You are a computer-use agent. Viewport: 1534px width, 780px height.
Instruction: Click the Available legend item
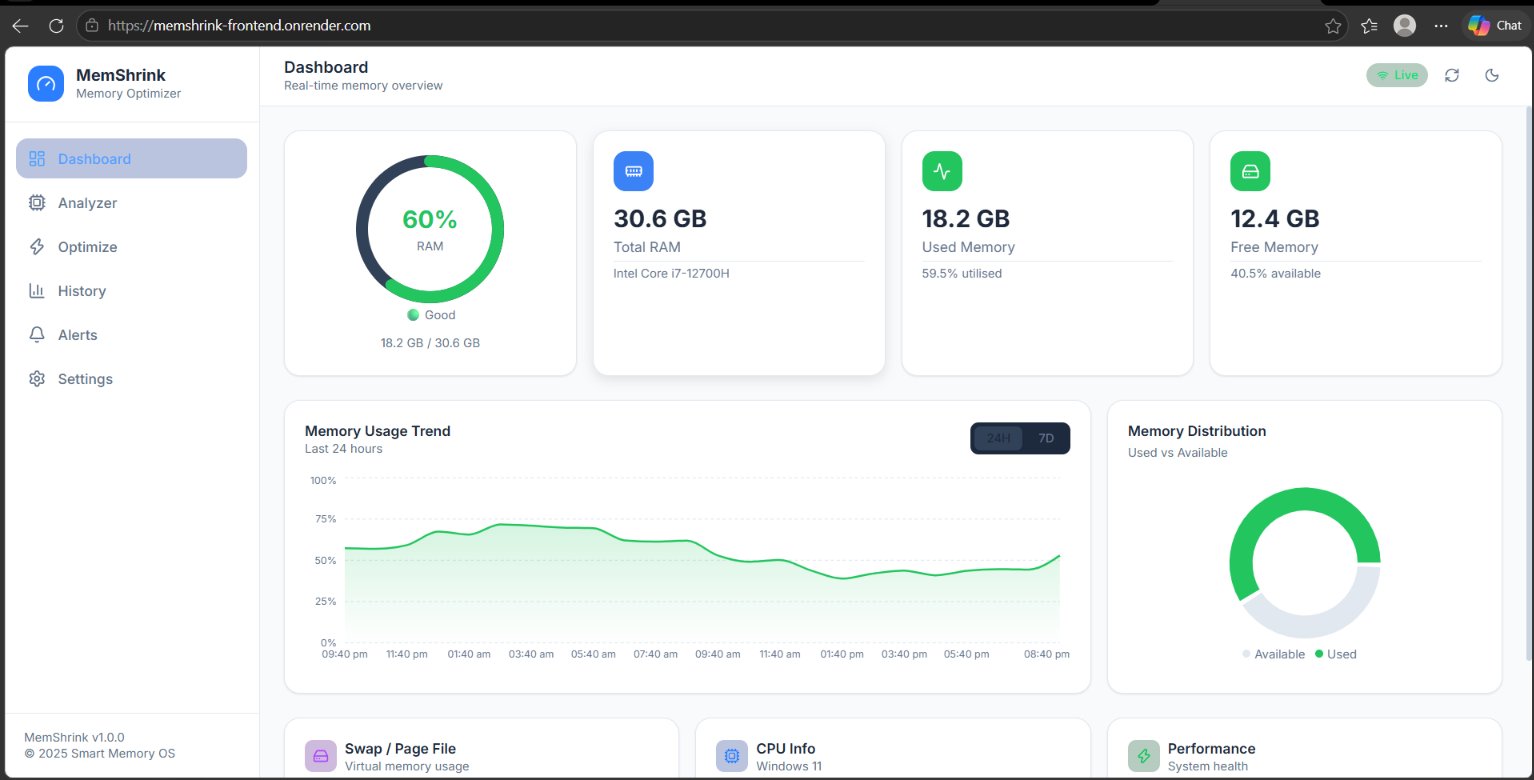point(1273,654)
